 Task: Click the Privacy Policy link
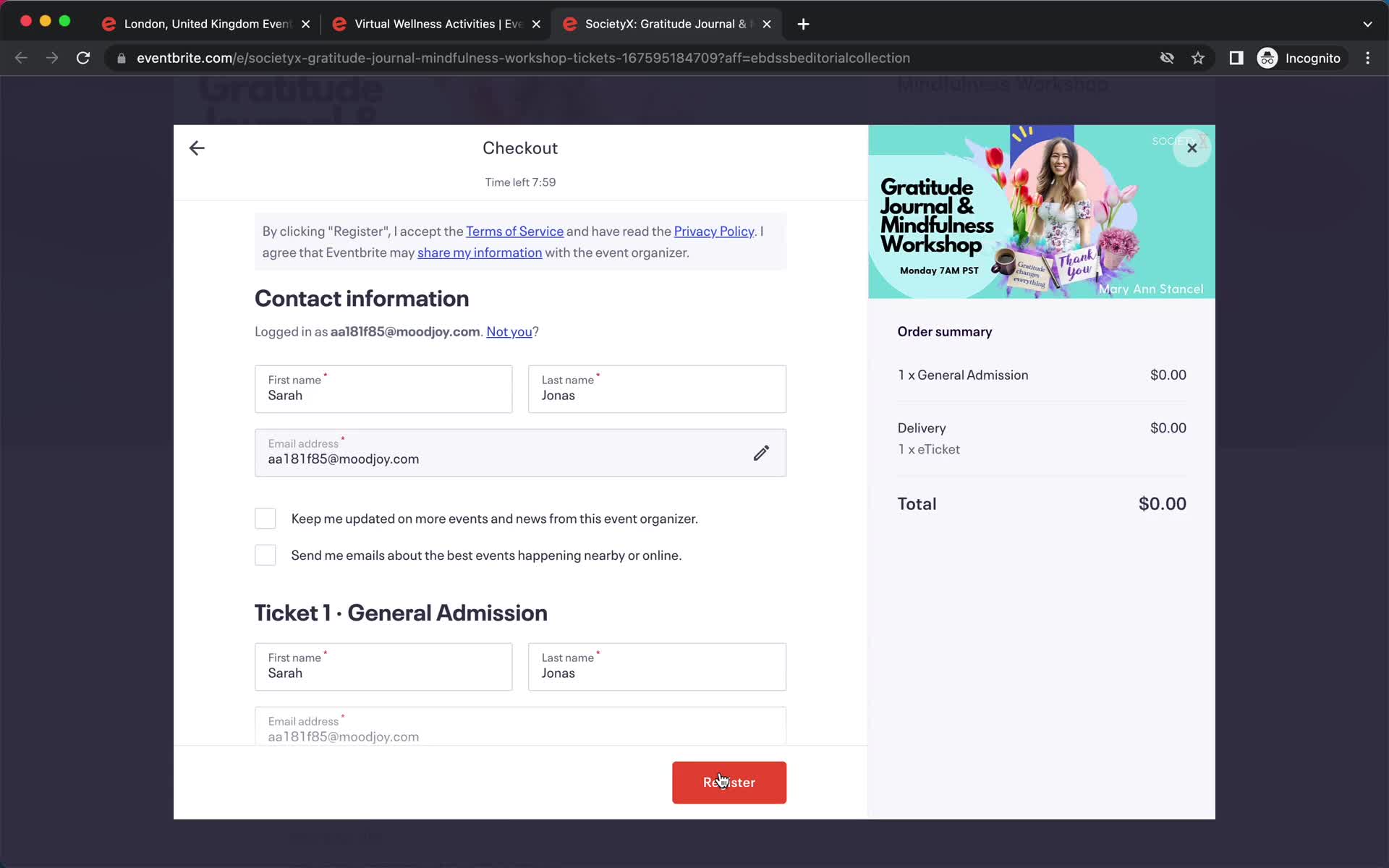[x=714, y=231]
